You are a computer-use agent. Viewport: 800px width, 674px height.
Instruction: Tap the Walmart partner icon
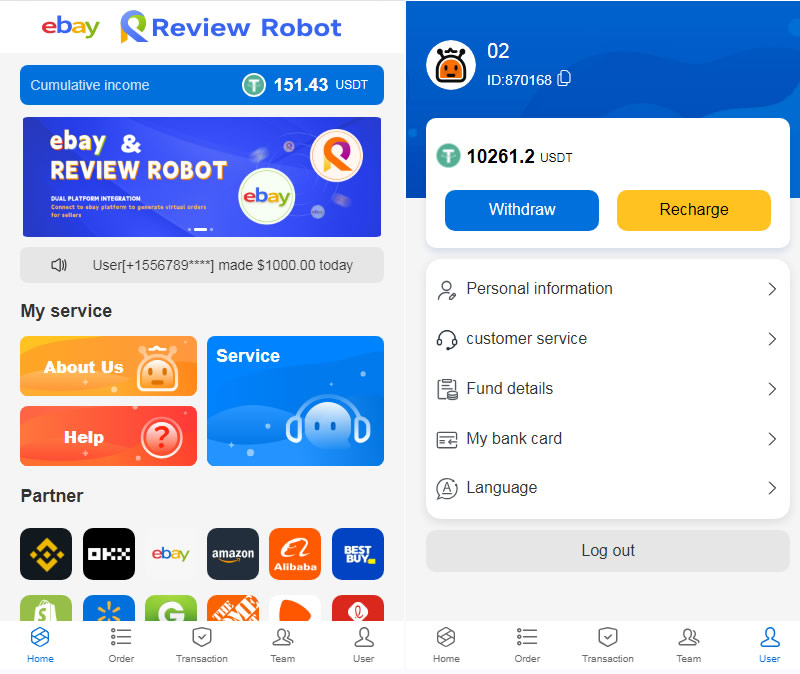109,608
